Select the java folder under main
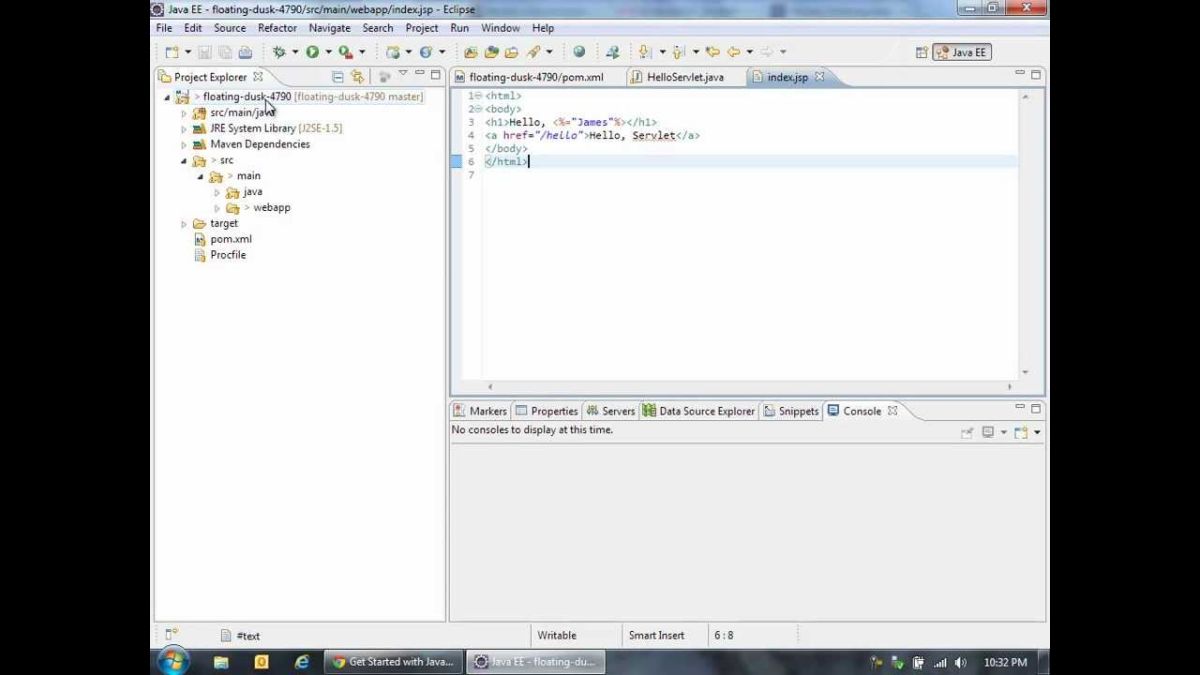Screen dimensions: 1200x675 click(x=253, y=192)
